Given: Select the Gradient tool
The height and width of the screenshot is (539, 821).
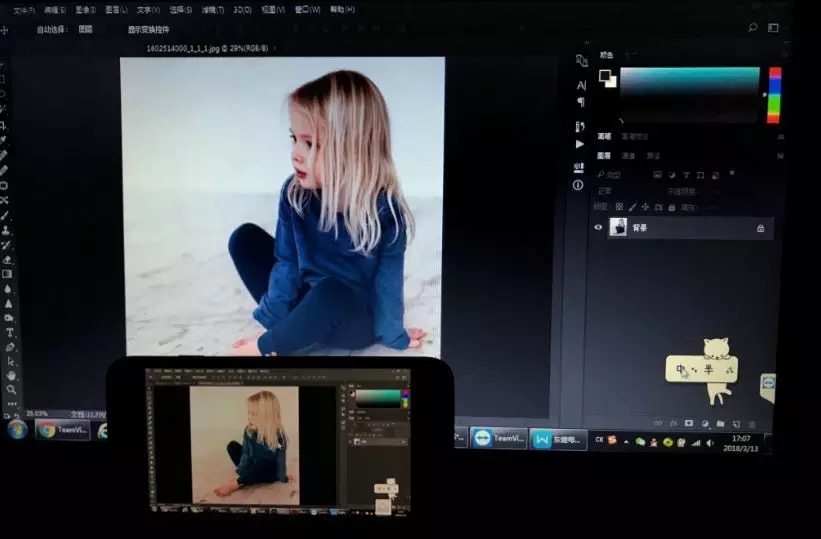Looking at the screenshot, I should 7,274.
